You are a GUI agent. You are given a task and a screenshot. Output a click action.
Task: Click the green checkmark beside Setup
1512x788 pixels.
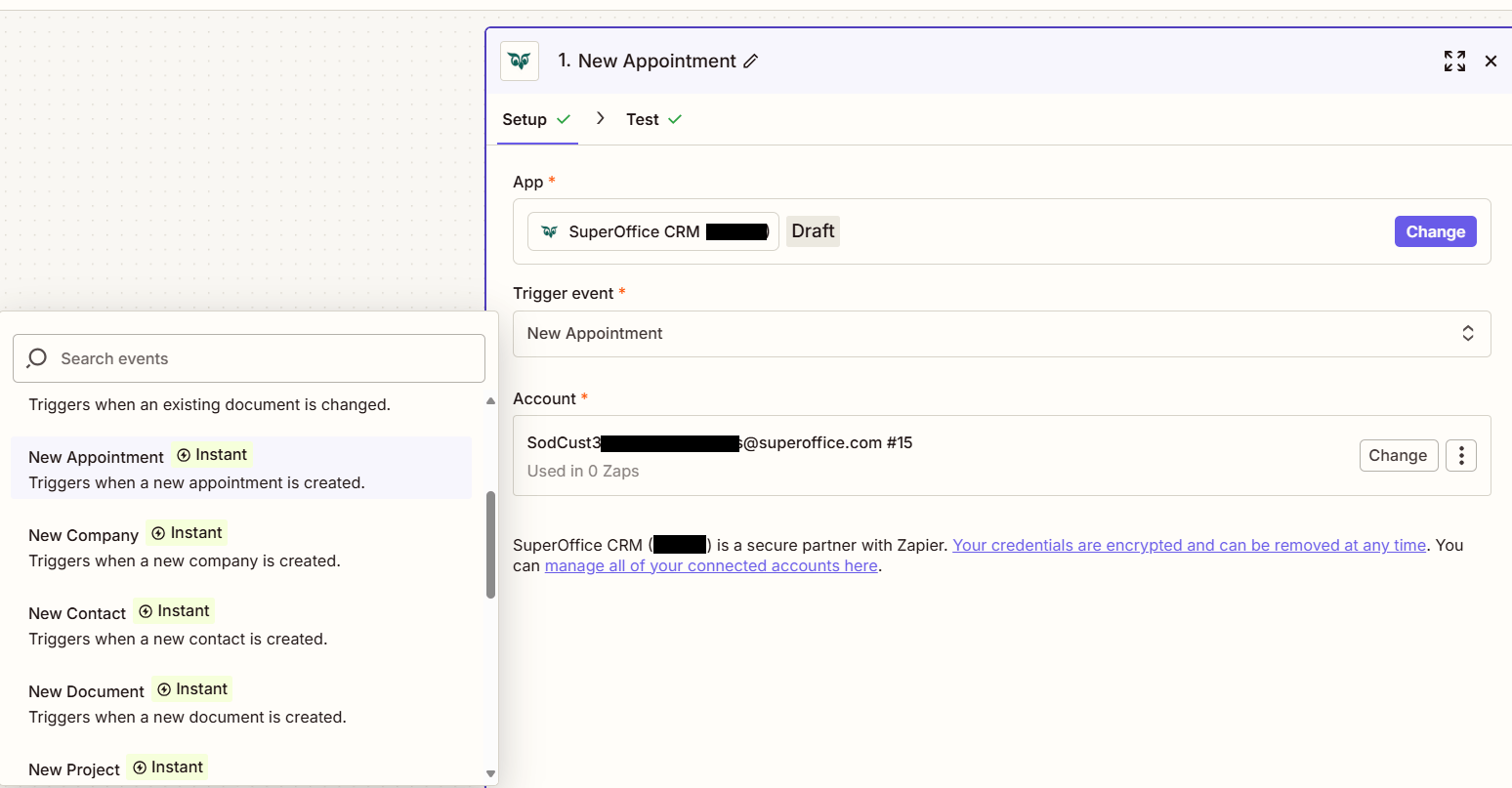pyautogui.click(x=565, y=118)
